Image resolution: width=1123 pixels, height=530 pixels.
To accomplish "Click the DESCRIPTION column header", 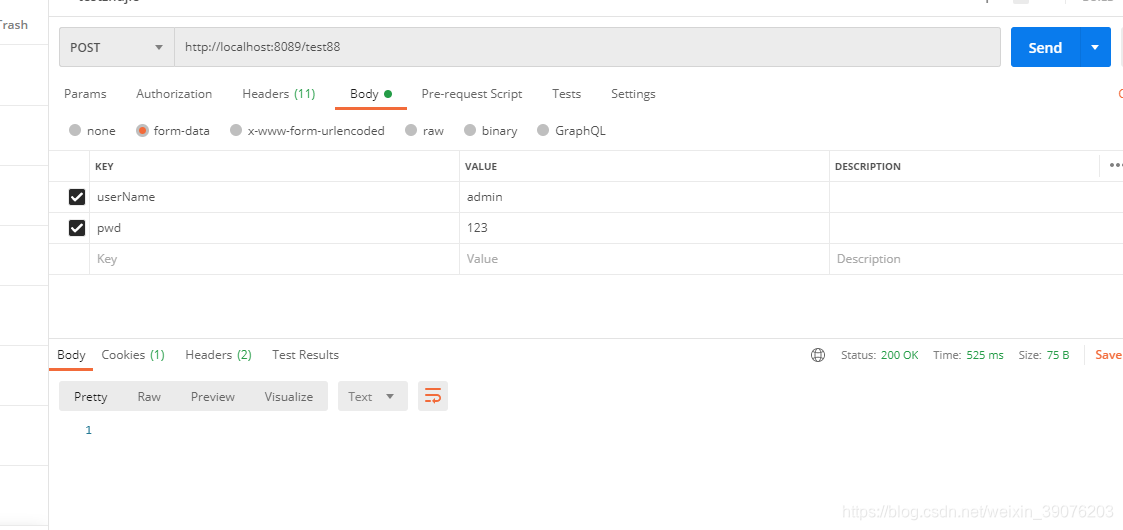I will (x=868, y=166).
